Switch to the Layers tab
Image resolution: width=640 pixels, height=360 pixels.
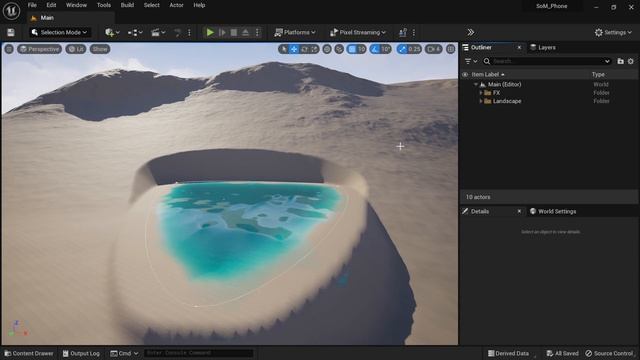pyautogui.click(x=543, y=48)
